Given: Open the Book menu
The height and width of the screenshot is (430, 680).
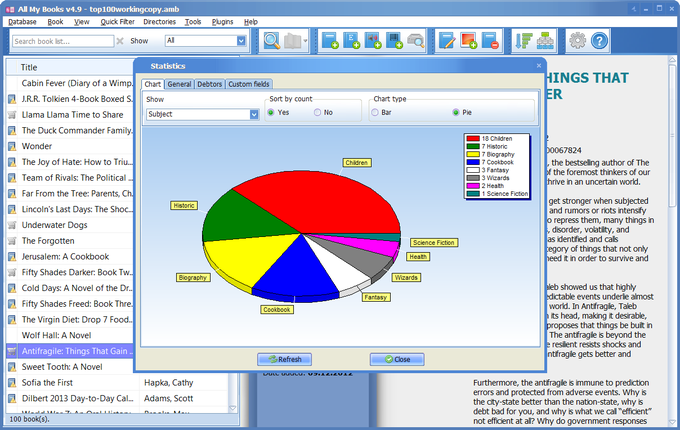Looking at the screenshot, I should point(56,22).
